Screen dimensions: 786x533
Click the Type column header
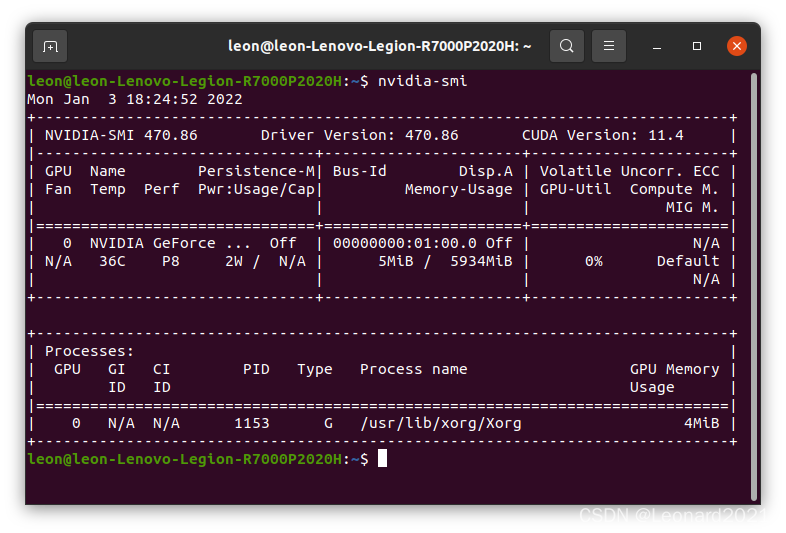tap(315, 370)
